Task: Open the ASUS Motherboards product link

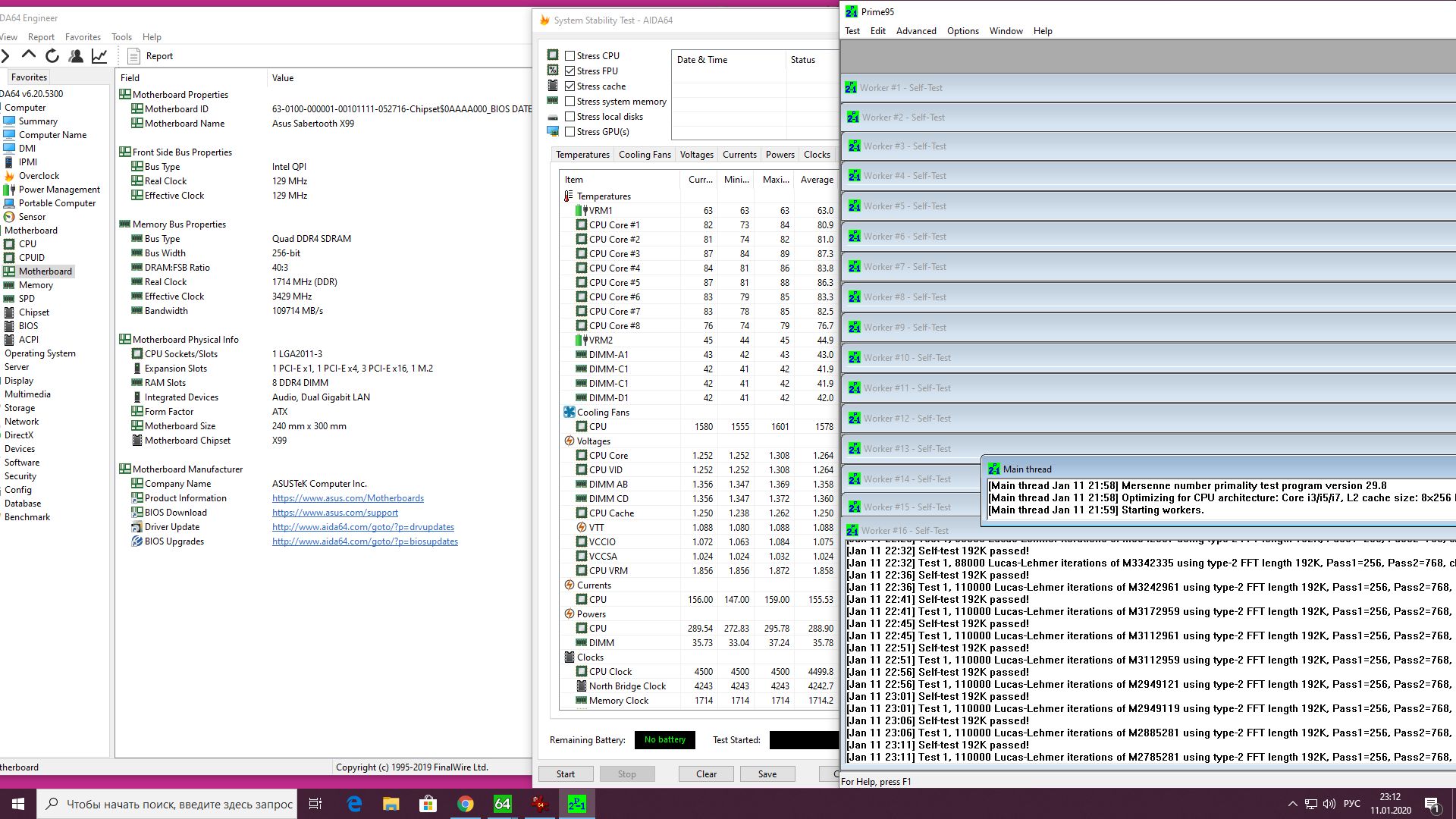Action: 347,498
